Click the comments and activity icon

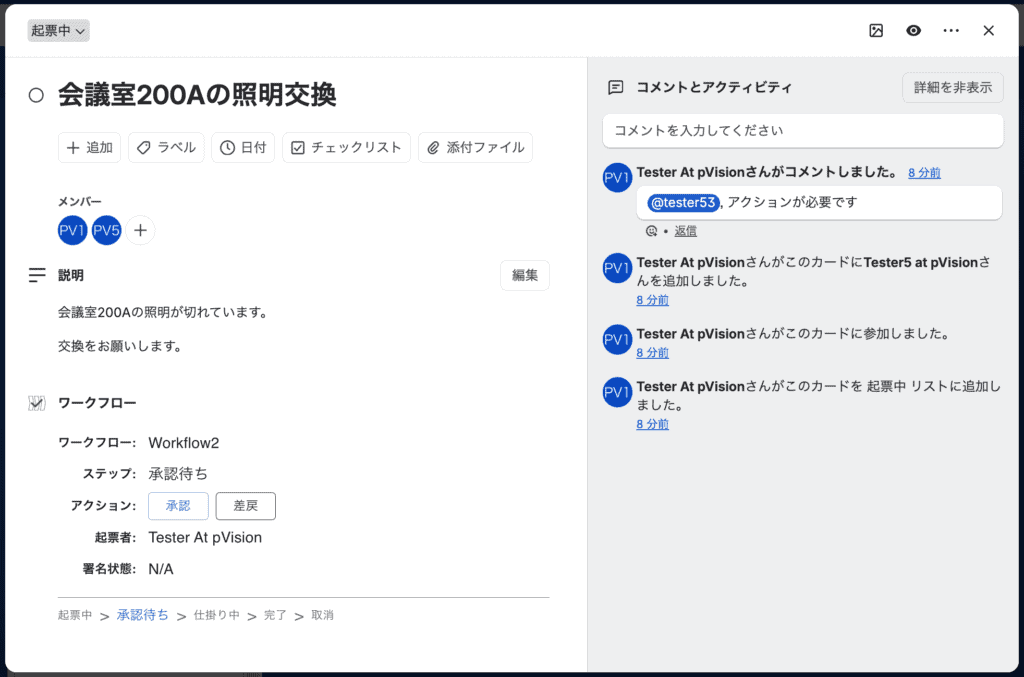click(615, 87)
